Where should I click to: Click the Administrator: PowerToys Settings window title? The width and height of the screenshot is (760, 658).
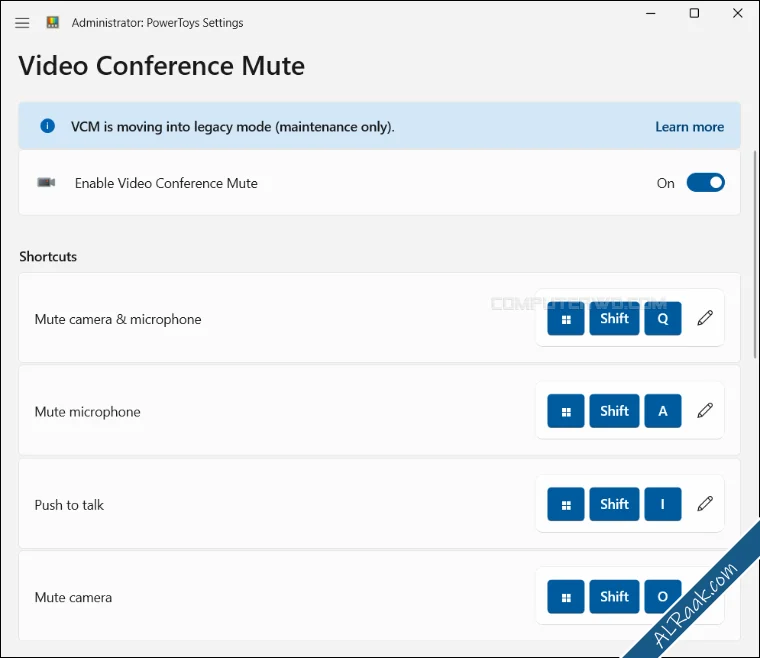point(158,23)
